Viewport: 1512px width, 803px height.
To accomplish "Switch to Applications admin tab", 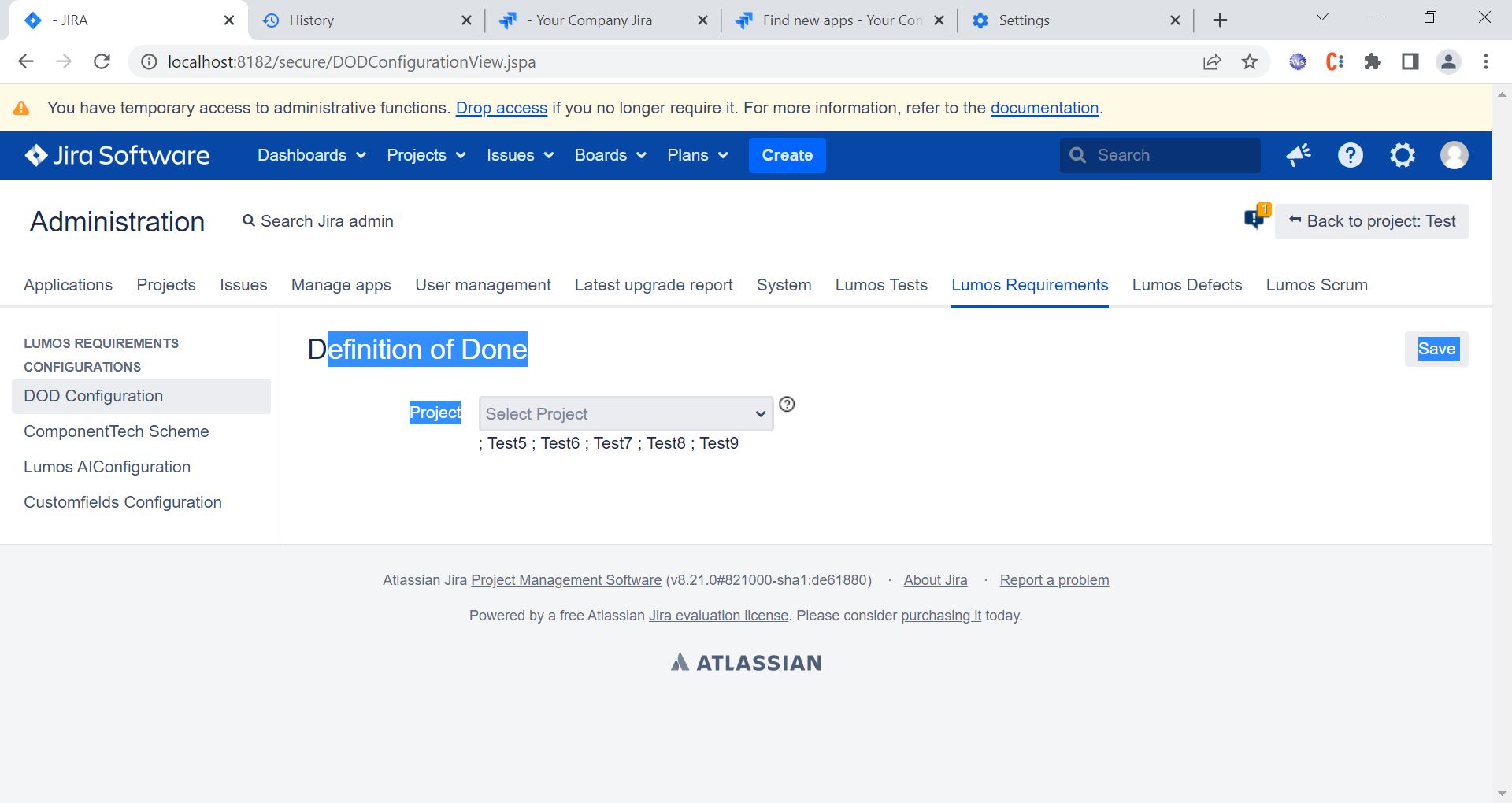I will tap(68, 285).
